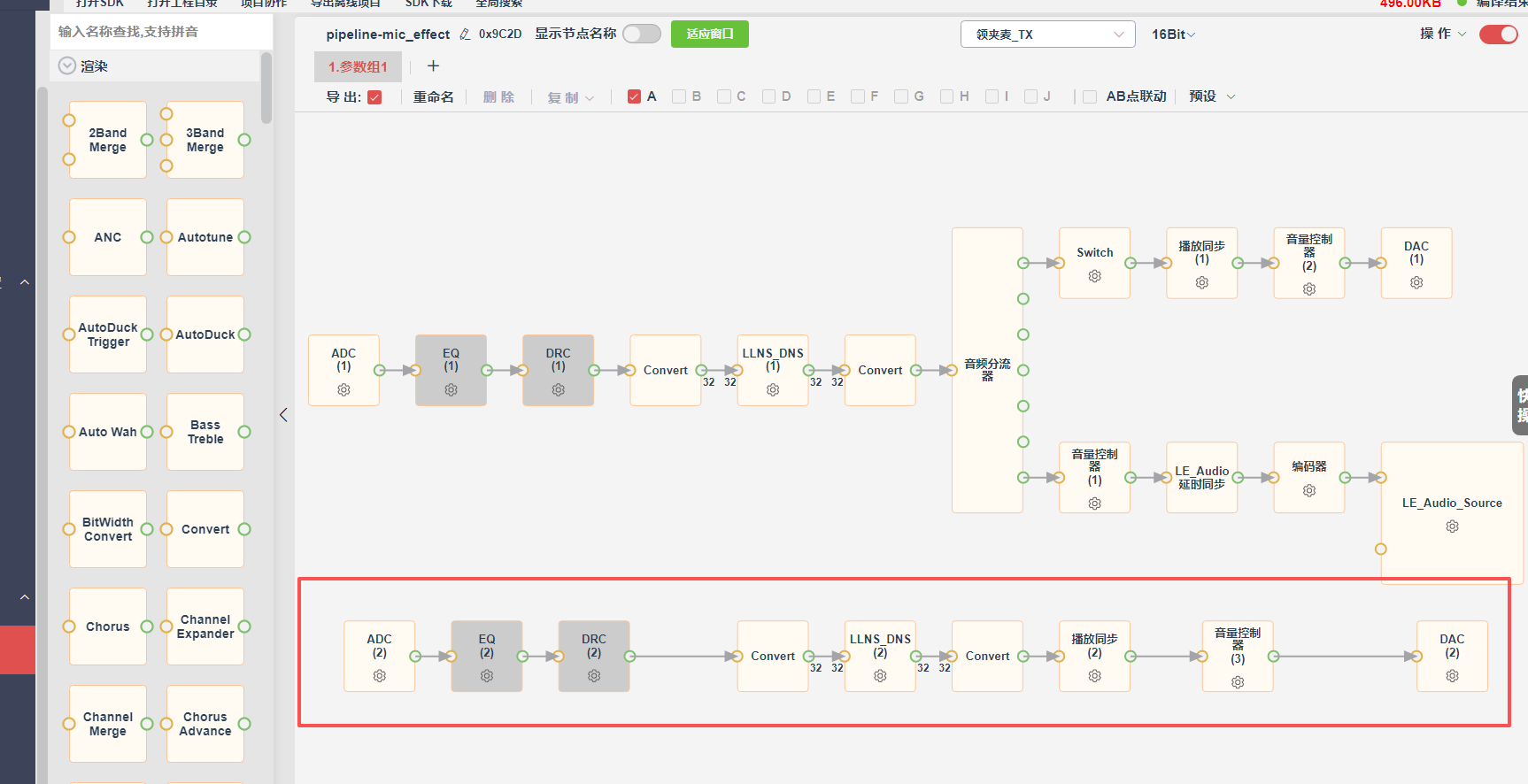Enable the B preset checkbox
The height and width of the screenshot is (784, 1528).
[679, 96]
